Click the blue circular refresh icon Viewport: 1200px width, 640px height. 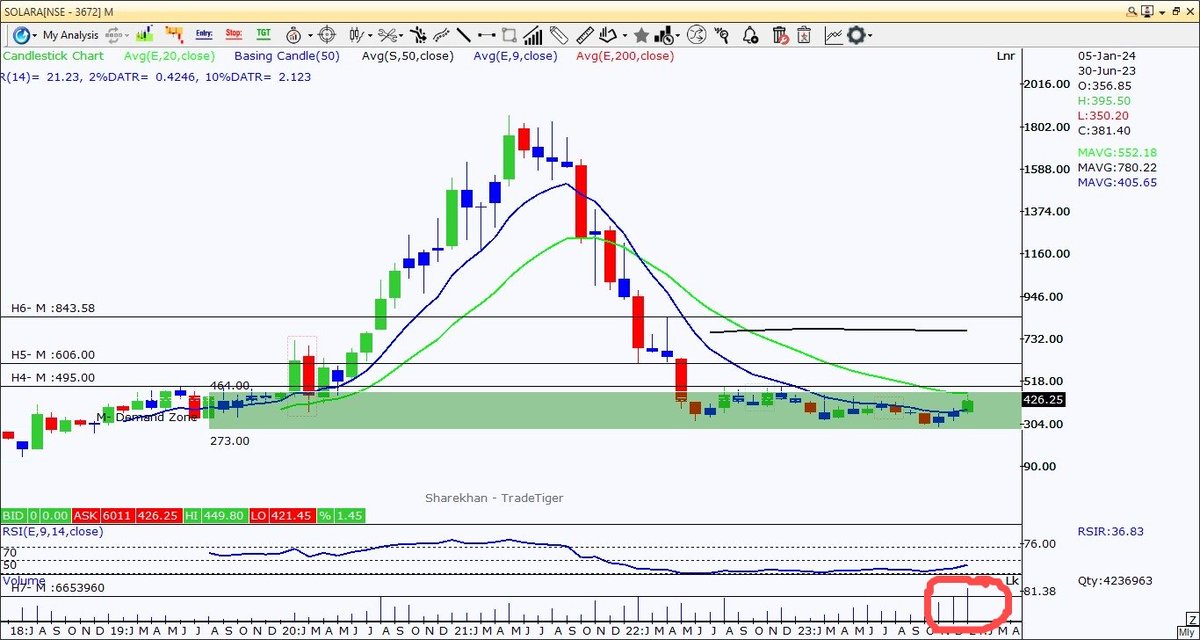pyautogui.click(x=23, y=35)
